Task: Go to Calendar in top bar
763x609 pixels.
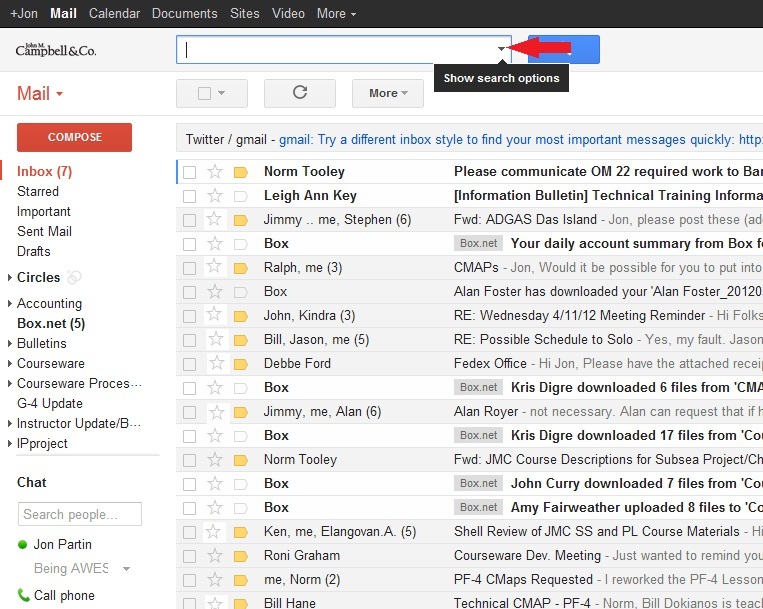Action: click(x=114, y=13)
